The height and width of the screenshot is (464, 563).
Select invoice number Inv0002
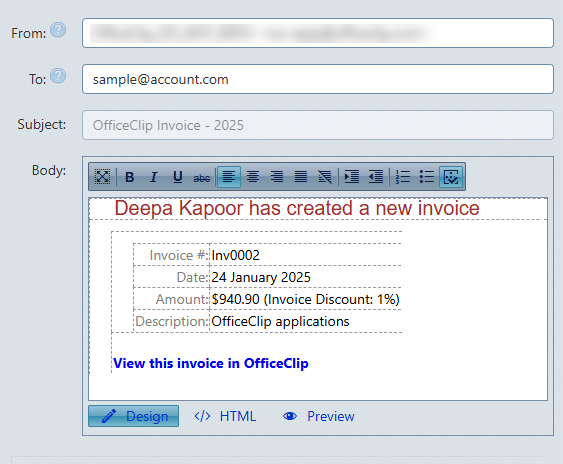pos(236,255)
